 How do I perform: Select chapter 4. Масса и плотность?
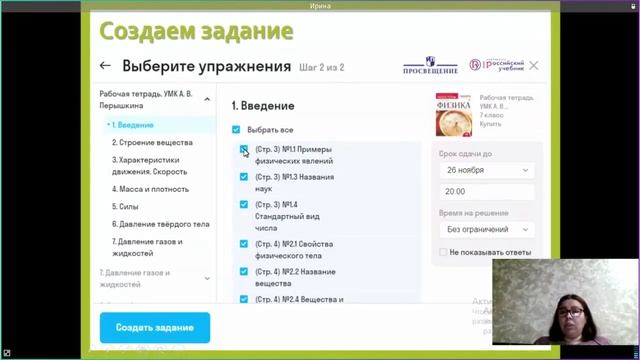tap(150, 189)
